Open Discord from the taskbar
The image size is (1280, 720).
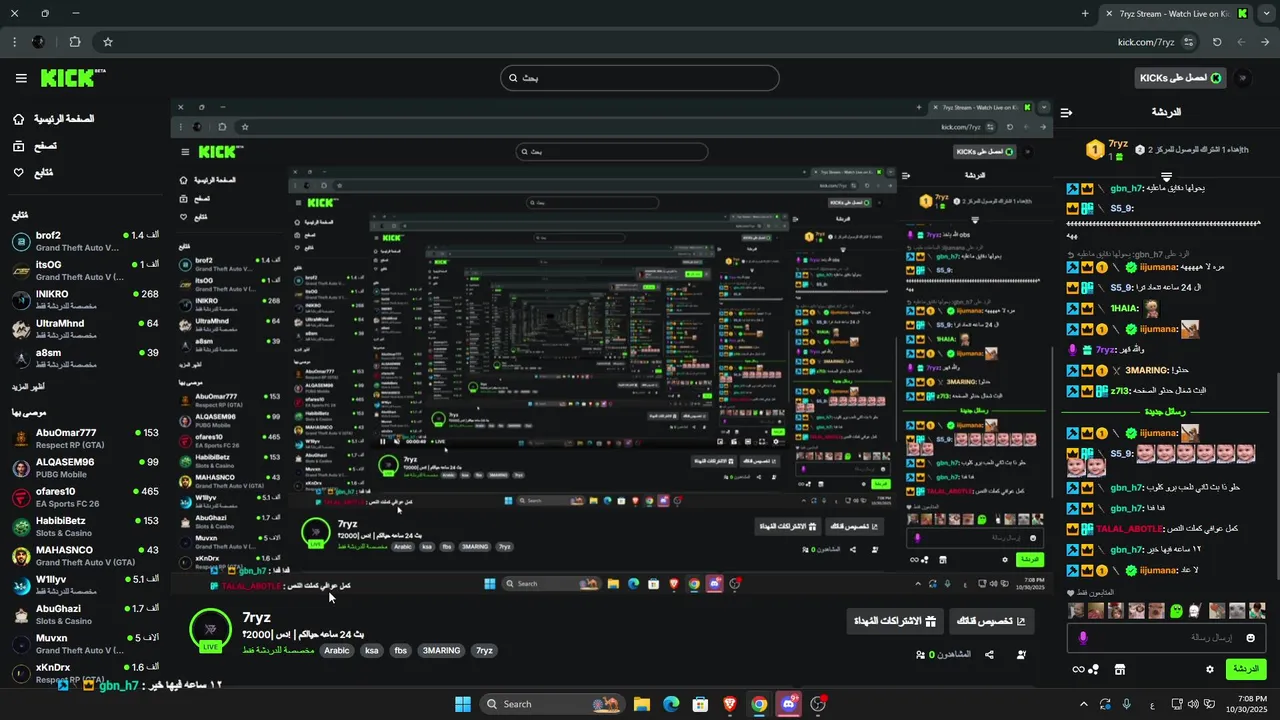click(x=789, y=704)
